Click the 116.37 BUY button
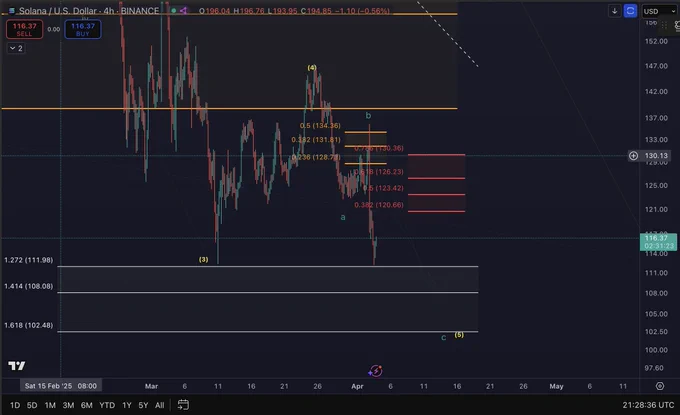The height and width of the screenshot is (415, 680). tap(83, 29)
